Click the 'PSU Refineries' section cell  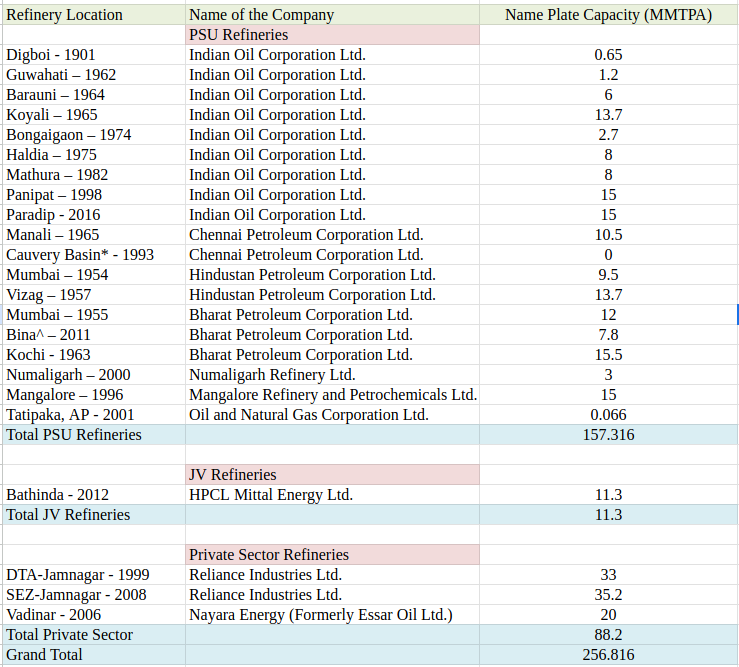pos(332,35)
